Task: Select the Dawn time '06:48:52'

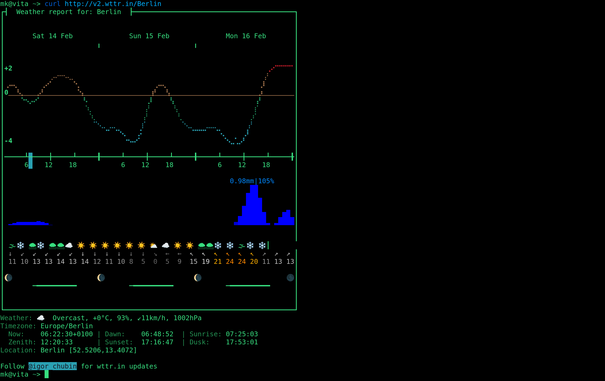Action: click(157, 334)
